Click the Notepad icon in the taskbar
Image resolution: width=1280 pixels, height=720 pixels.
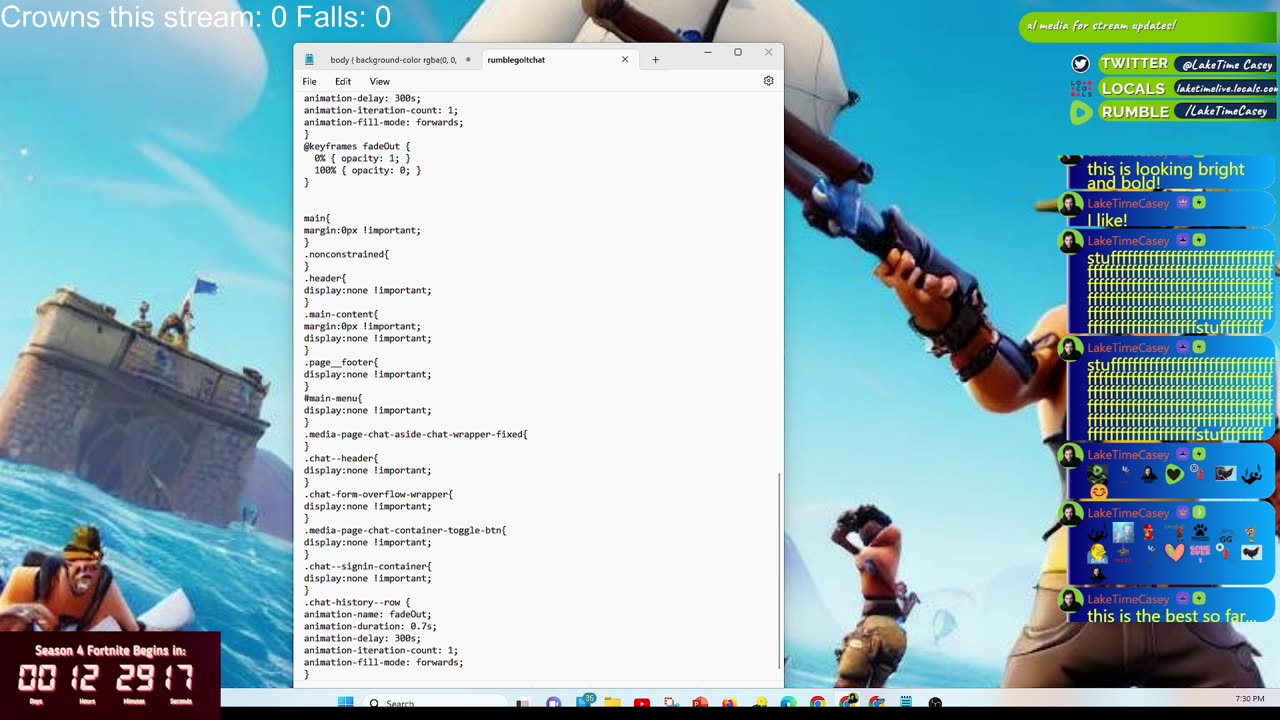pyautogui.click(x=905, y=703)
